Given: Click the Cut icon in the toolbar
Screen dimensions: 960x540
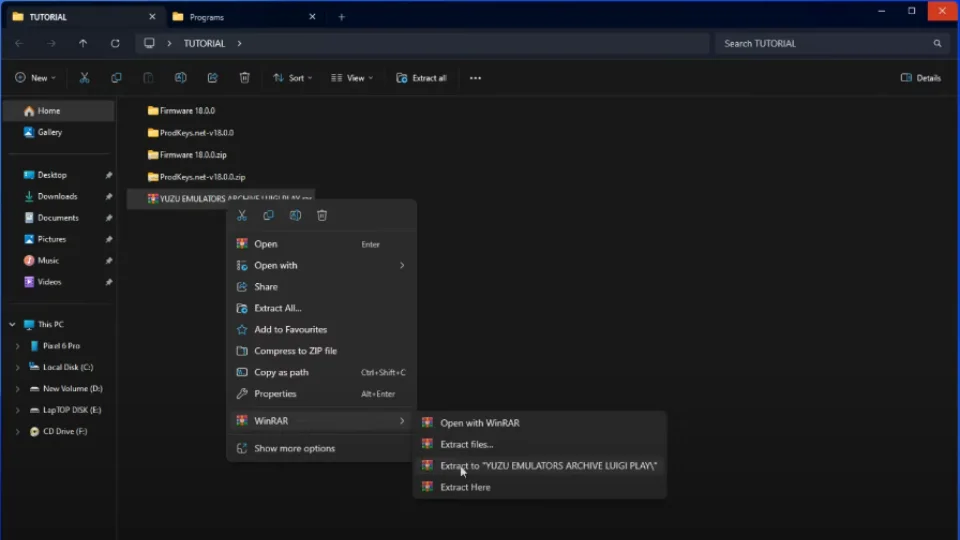Looking at the screenshot, I should (x=84, y=78).
